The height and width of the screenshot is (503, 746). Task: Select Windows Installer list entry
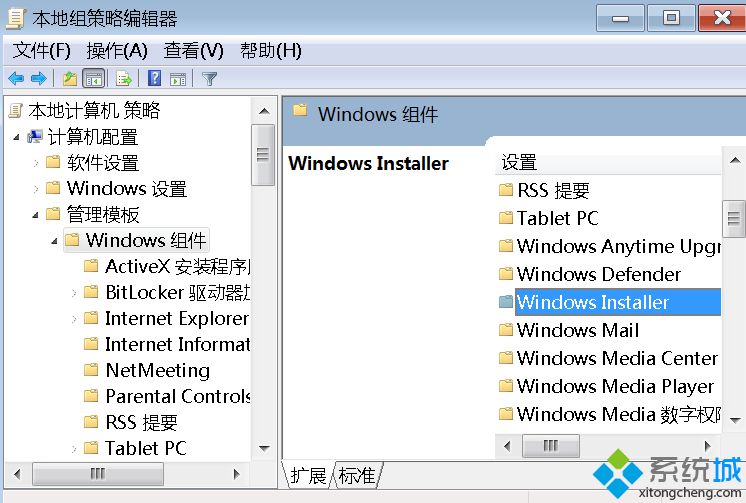618,302
